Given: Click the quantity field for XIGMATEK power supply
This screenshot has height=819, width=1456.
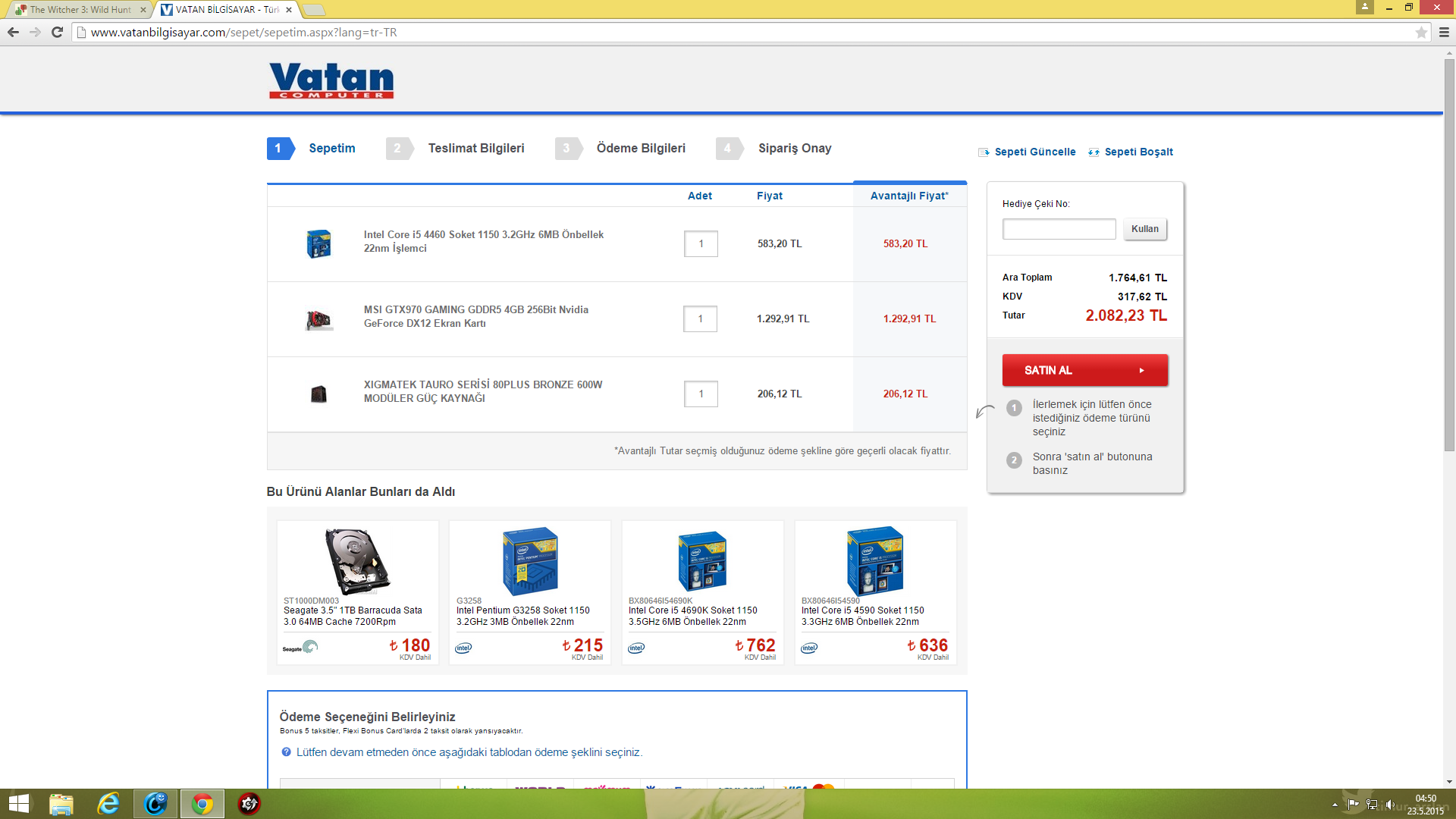Looking at the screenshot, I should click(x=701, y=394).
